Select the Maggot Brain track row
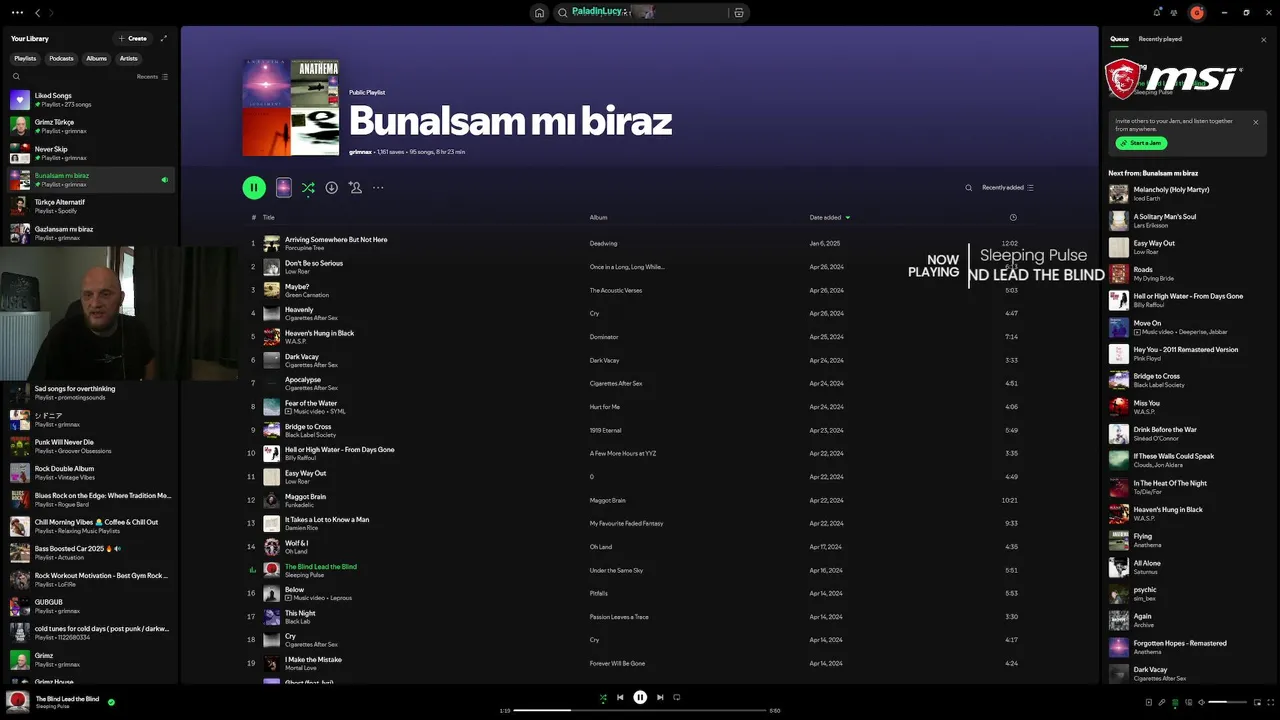Screen dimensions: 1280x720 click(x=640, y=500)
